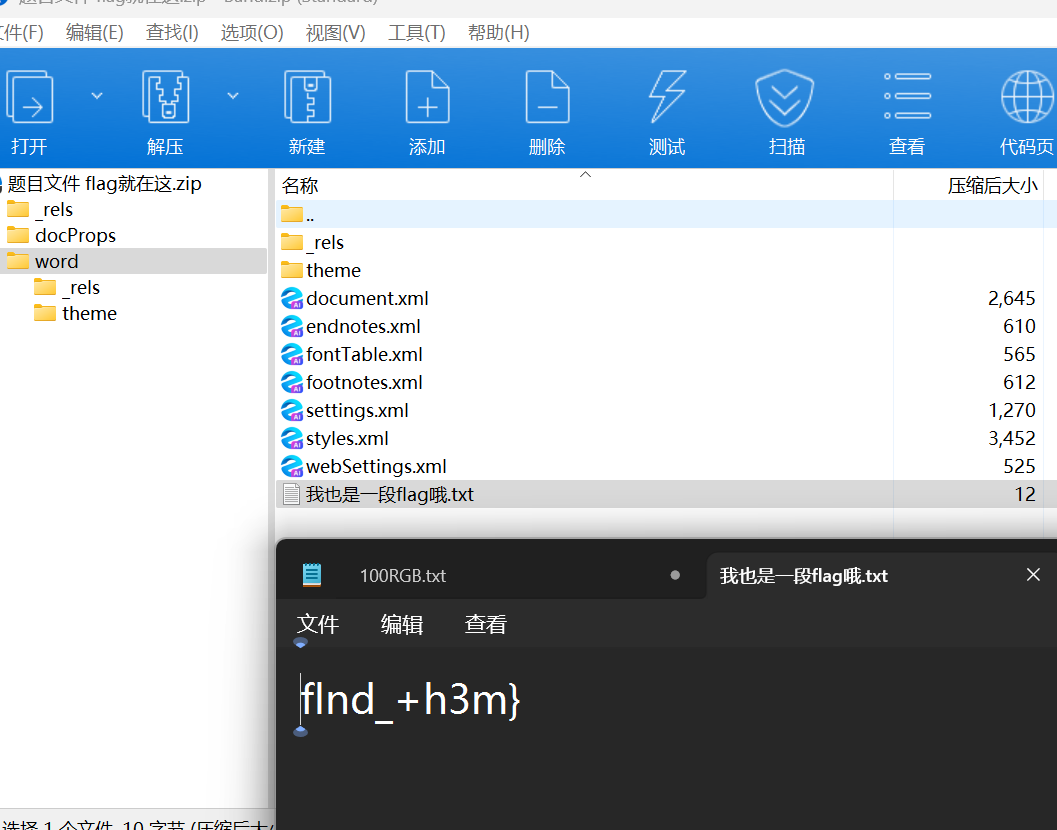Viewport: 1057px width, 830px height.
Task: Click the 新建 (New archive) icon
Action: point(307,96)
